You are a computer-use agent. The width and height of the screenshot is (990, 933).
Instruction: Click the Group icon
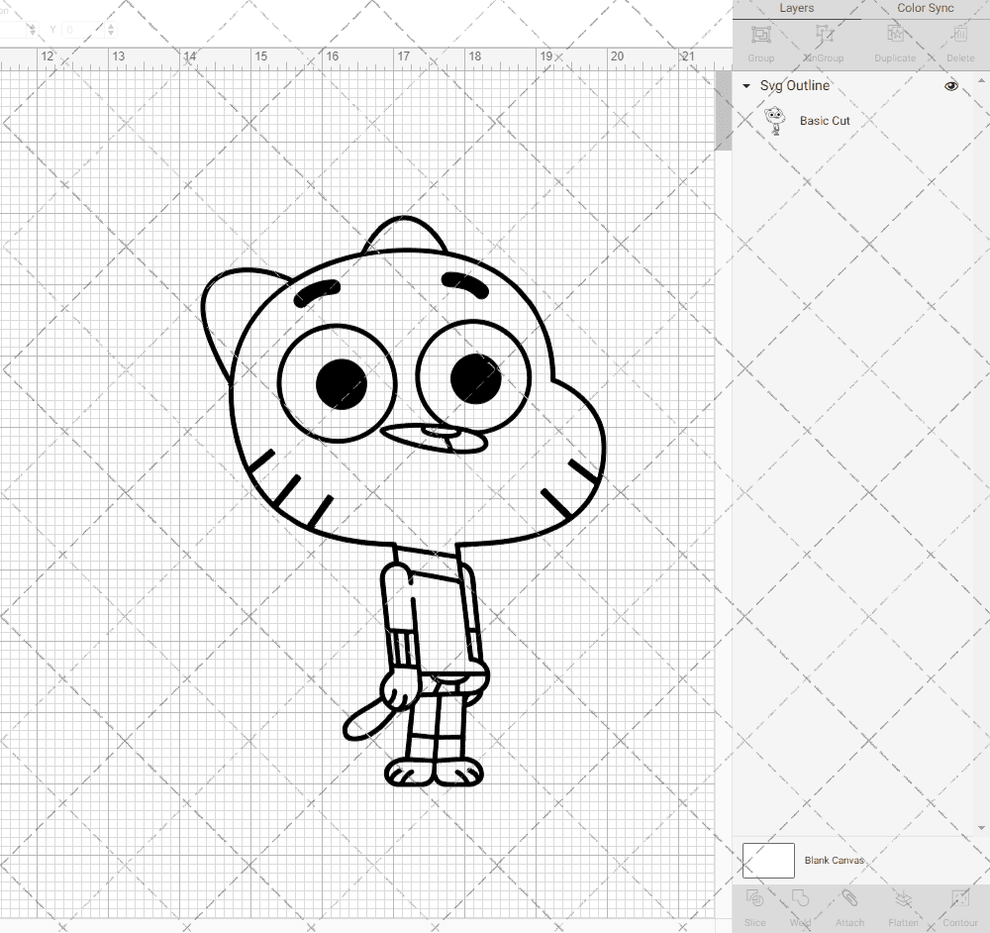click(760, 40)
